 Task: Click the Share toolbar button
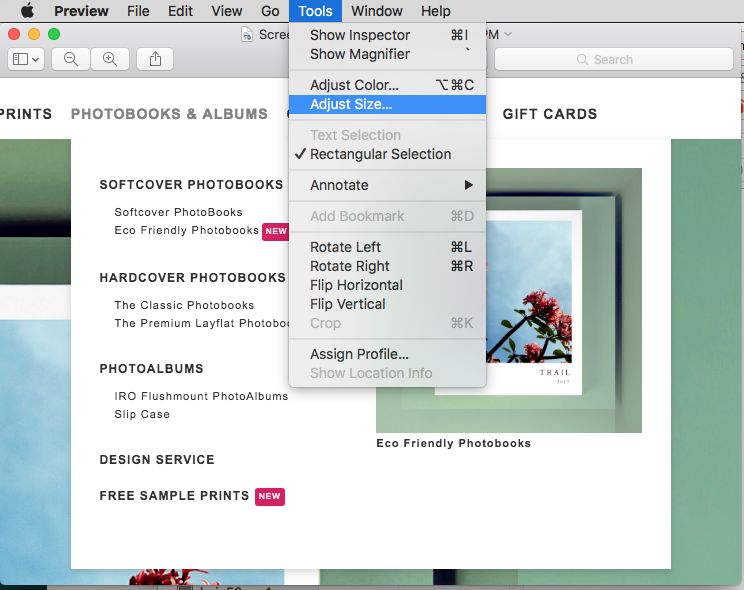pos(155,59)
